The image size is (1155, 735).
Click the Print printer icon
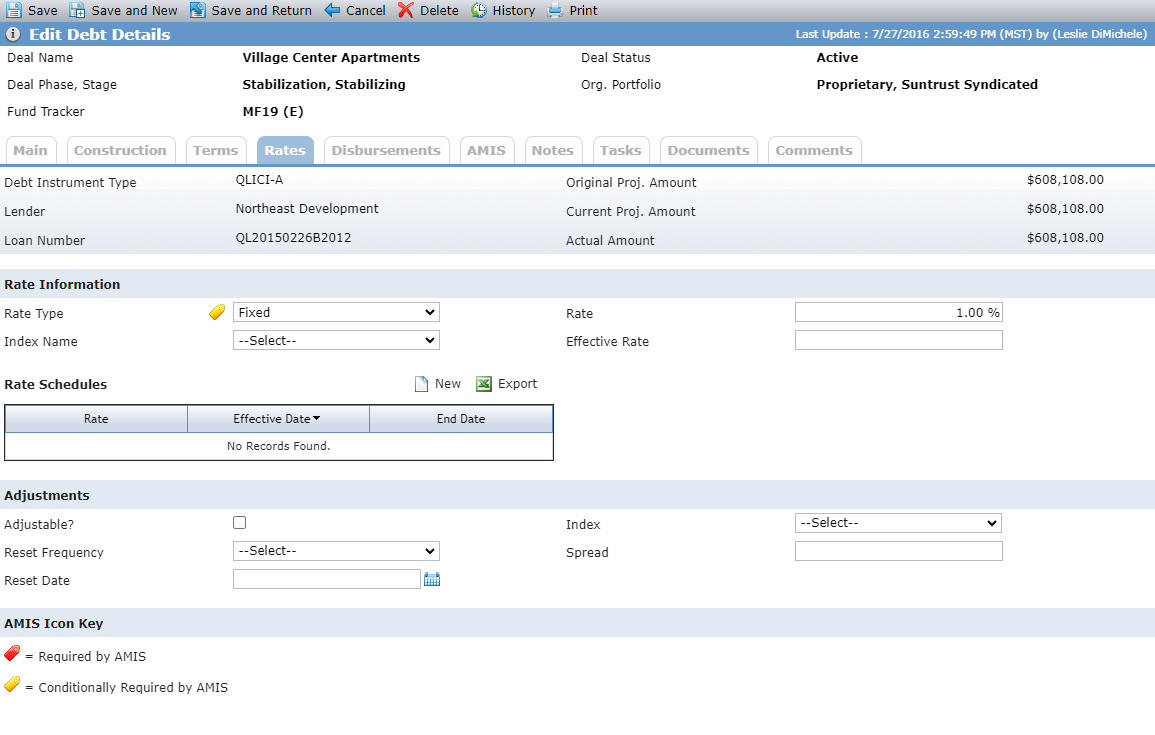coord(555,10)
